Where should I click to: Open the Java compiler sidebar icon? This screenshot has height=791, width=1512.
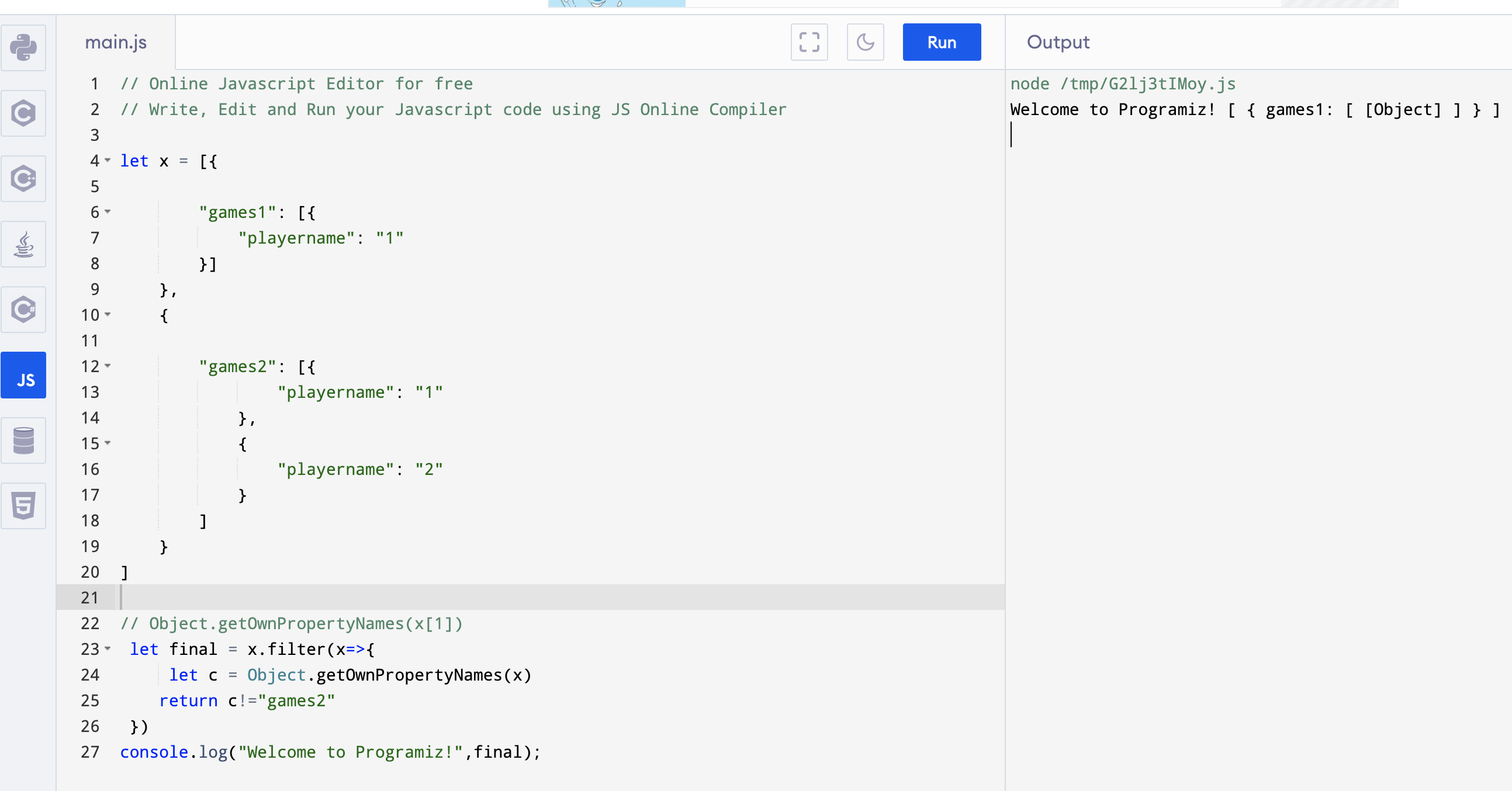click(23, 244)
